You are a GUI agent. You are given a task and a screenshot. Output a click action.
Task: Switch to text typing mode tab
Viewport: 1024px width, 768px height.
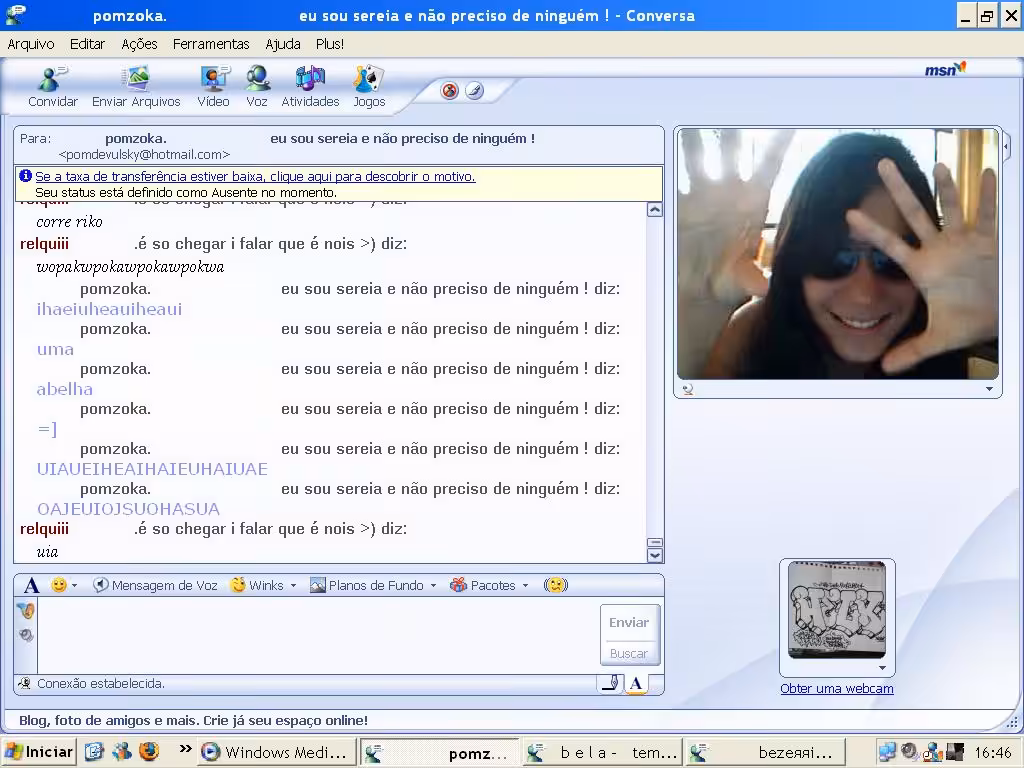tap(635, 684)
